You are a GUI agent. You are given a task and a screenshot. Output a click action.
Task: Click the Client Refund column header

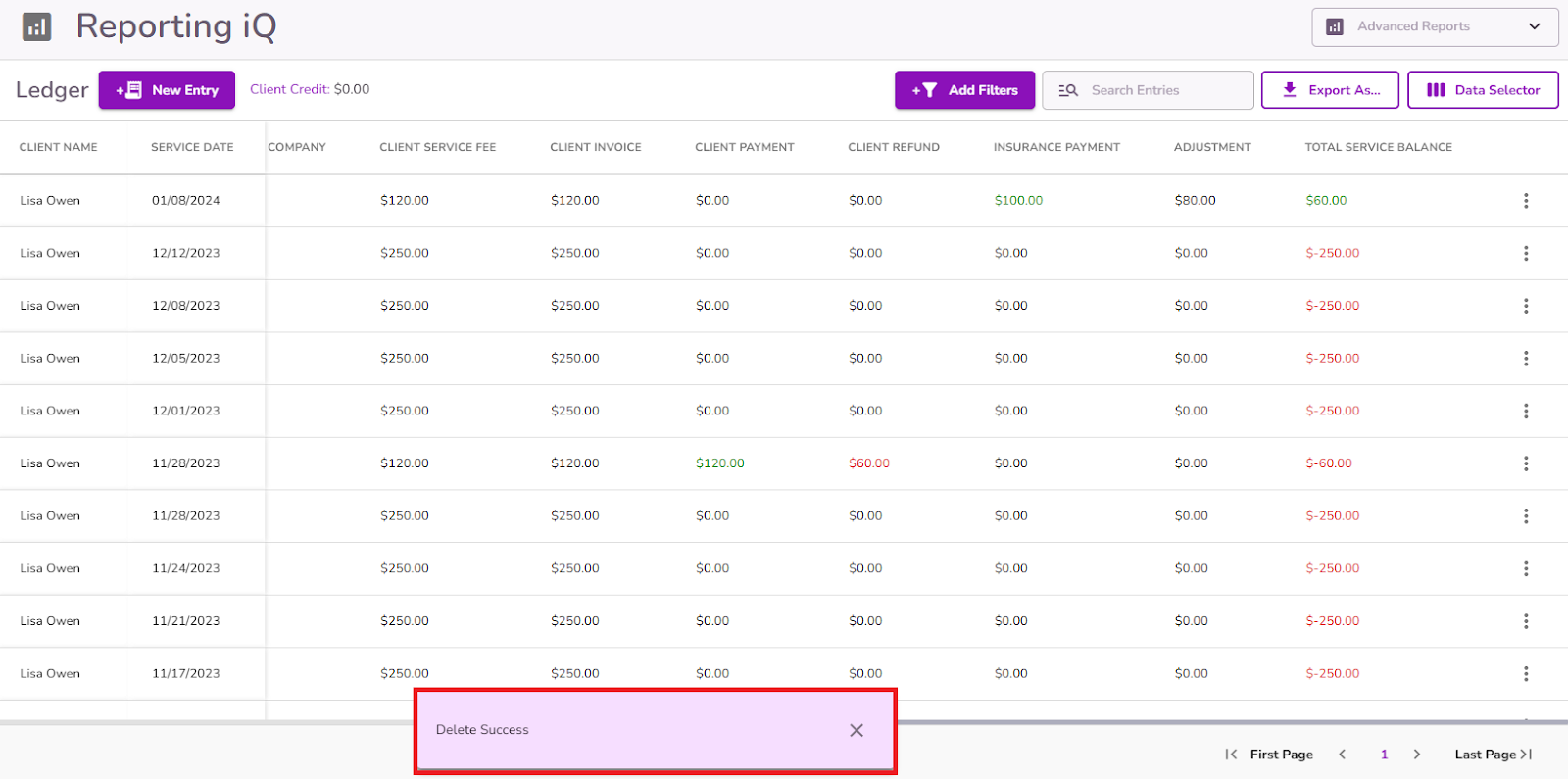[x=894, y=147]
